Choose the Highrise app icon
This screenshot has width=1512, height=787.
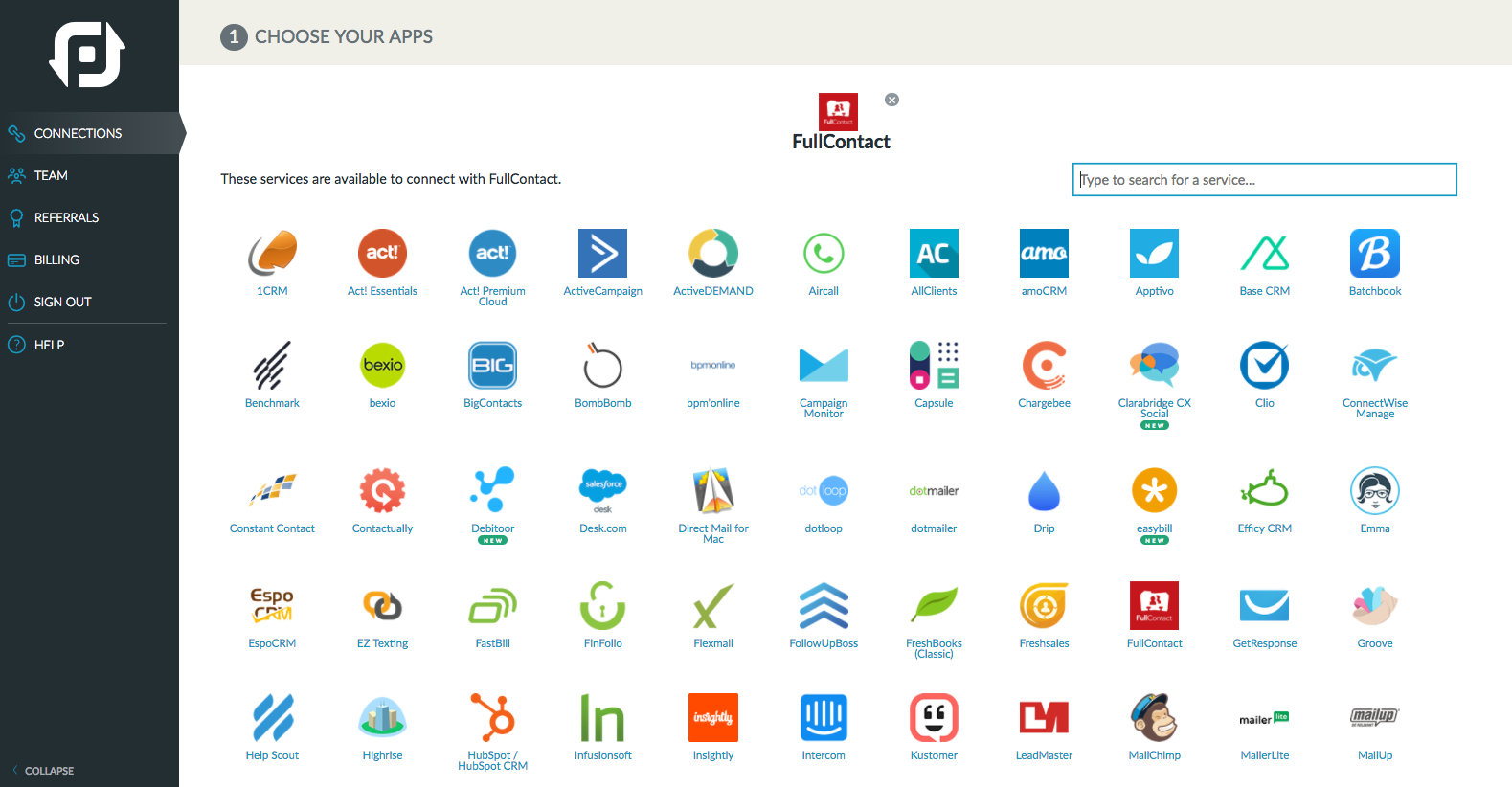tap(382, 717)
